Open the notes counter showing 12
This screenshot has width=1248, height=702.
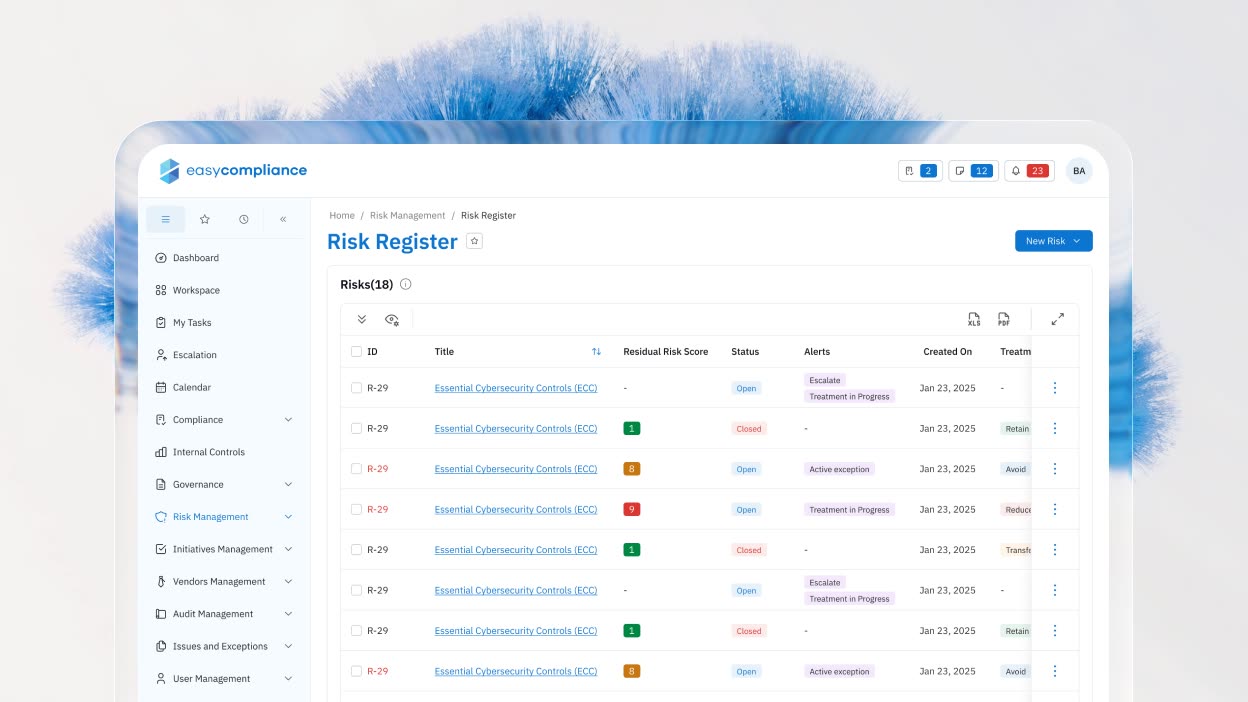point(973,171)
